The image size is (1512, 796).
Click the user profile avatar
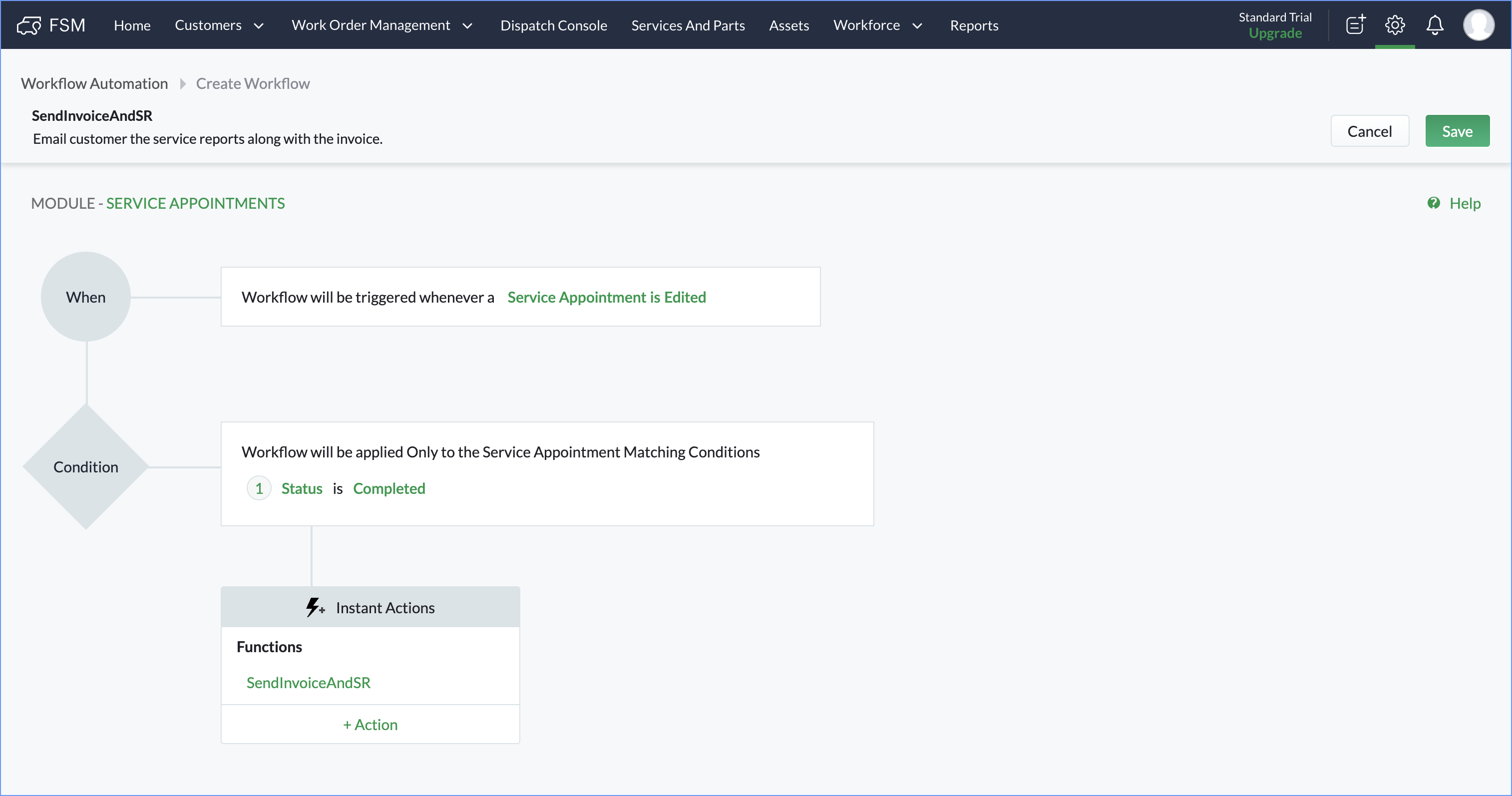pyautogui.click(x=1478, y=25)
